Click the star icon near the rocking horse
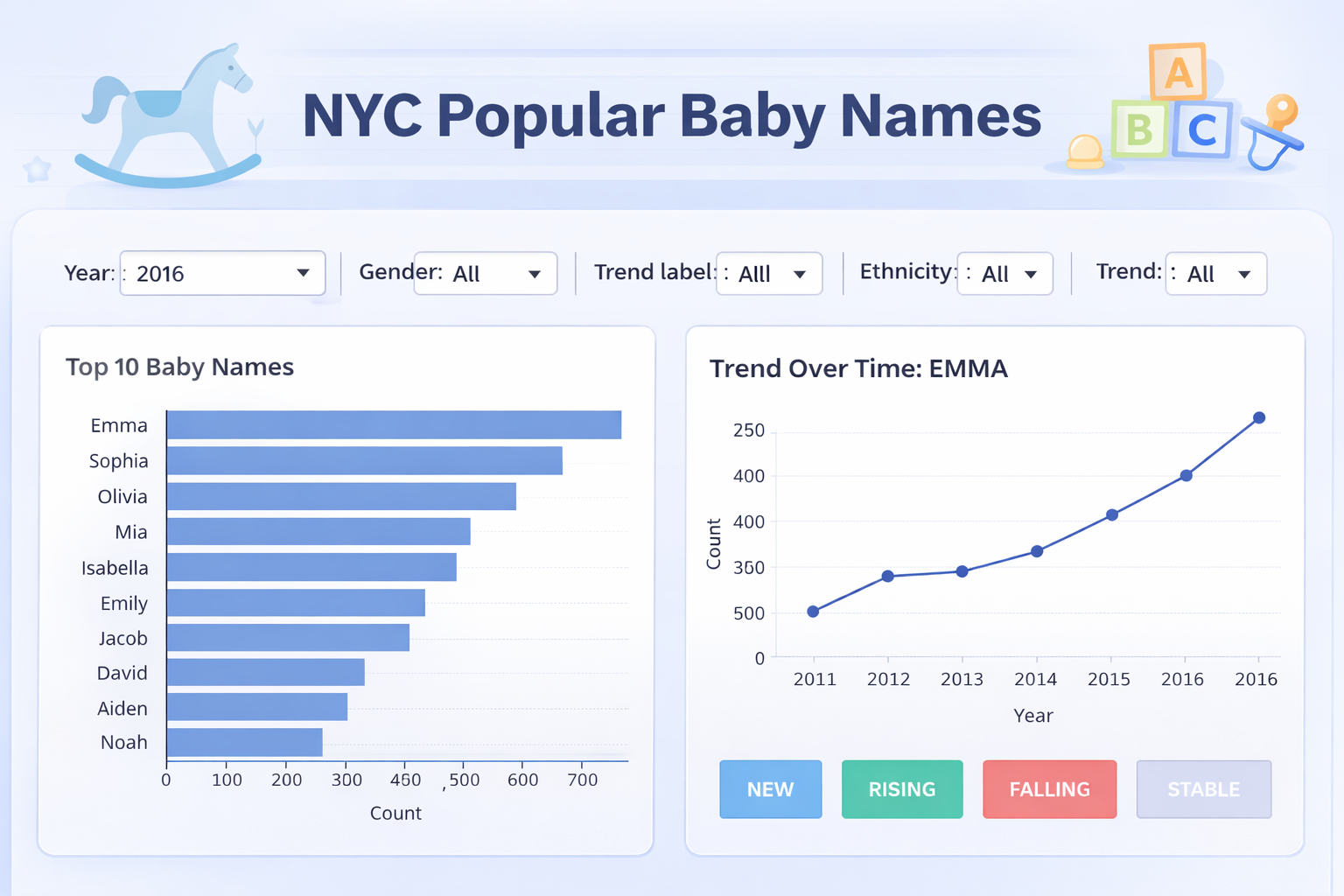 pos(37,169)
